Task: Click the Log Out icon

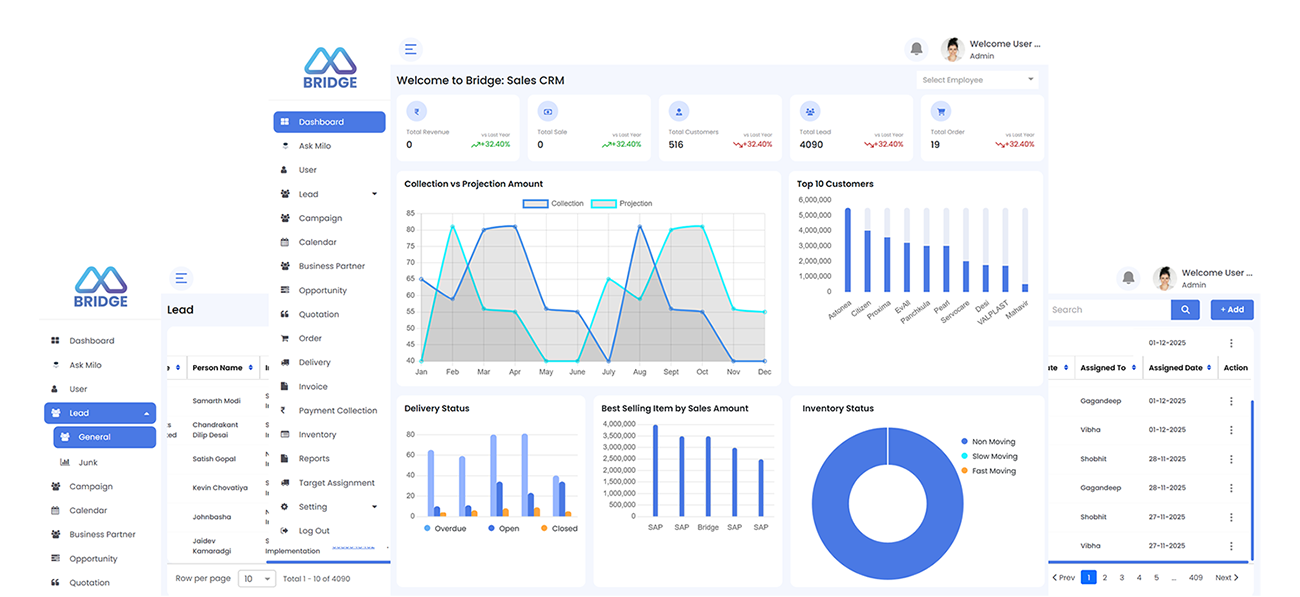Action: click(x=284, y=531)
